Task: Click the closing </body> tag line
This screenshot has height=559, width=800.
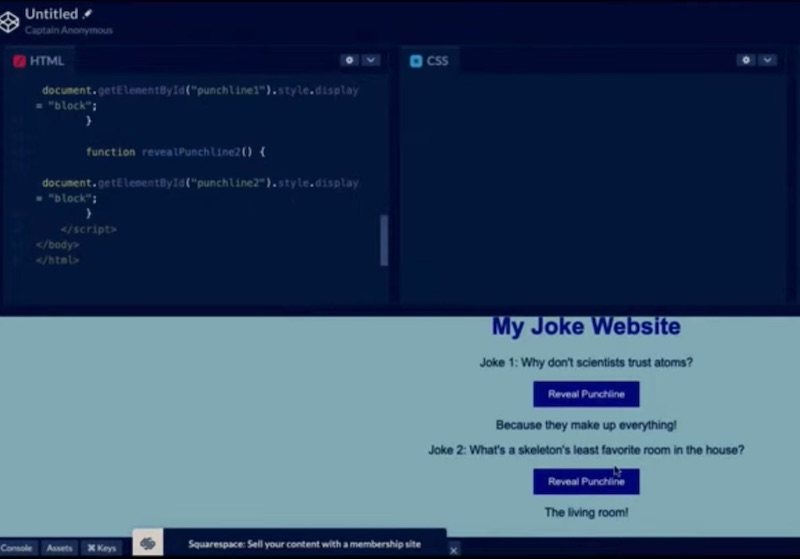Action: tap(57, 245)
